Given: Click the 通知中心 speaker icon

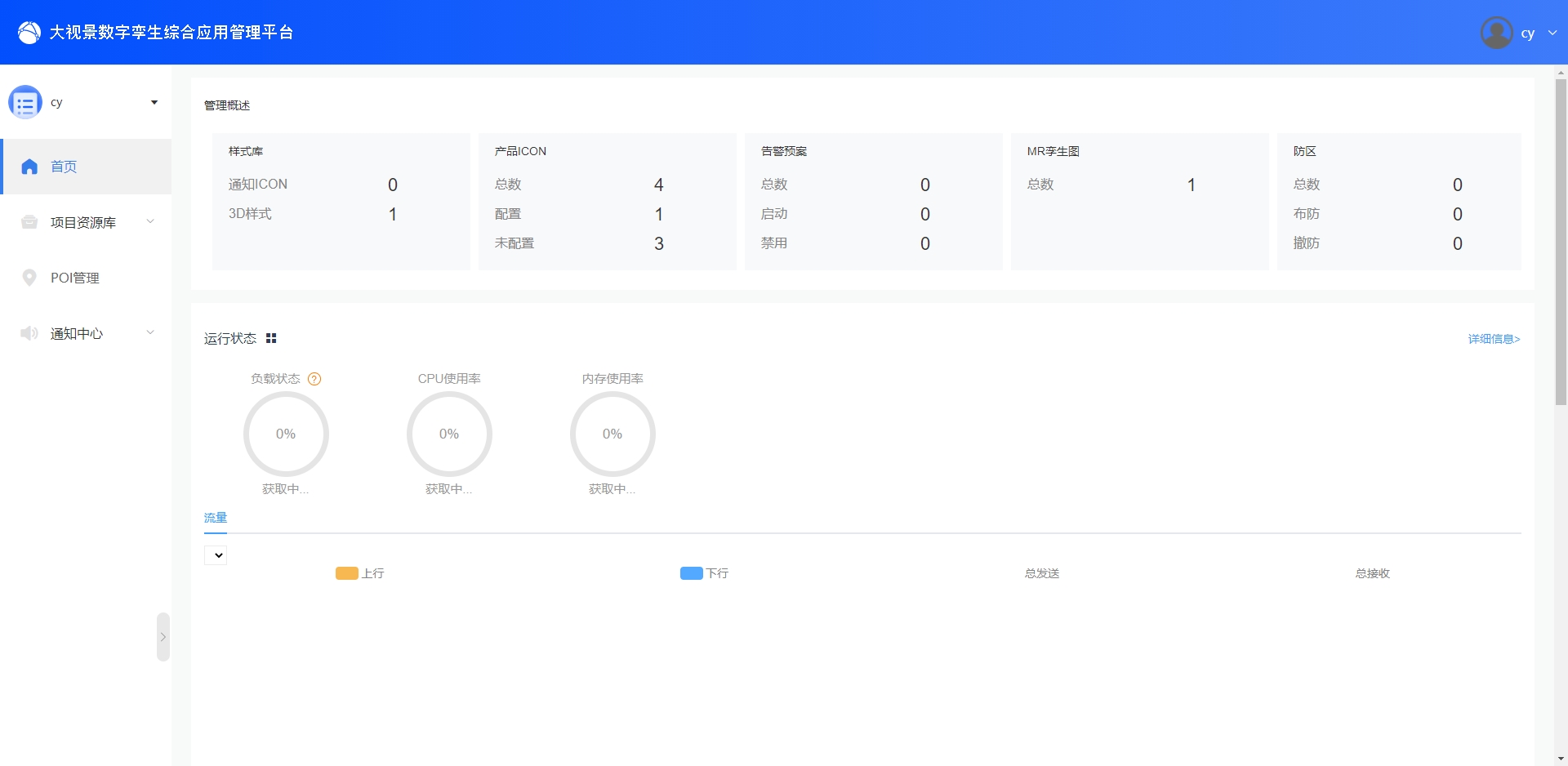Looking at the screenshot, I should [x=29, y=333].
